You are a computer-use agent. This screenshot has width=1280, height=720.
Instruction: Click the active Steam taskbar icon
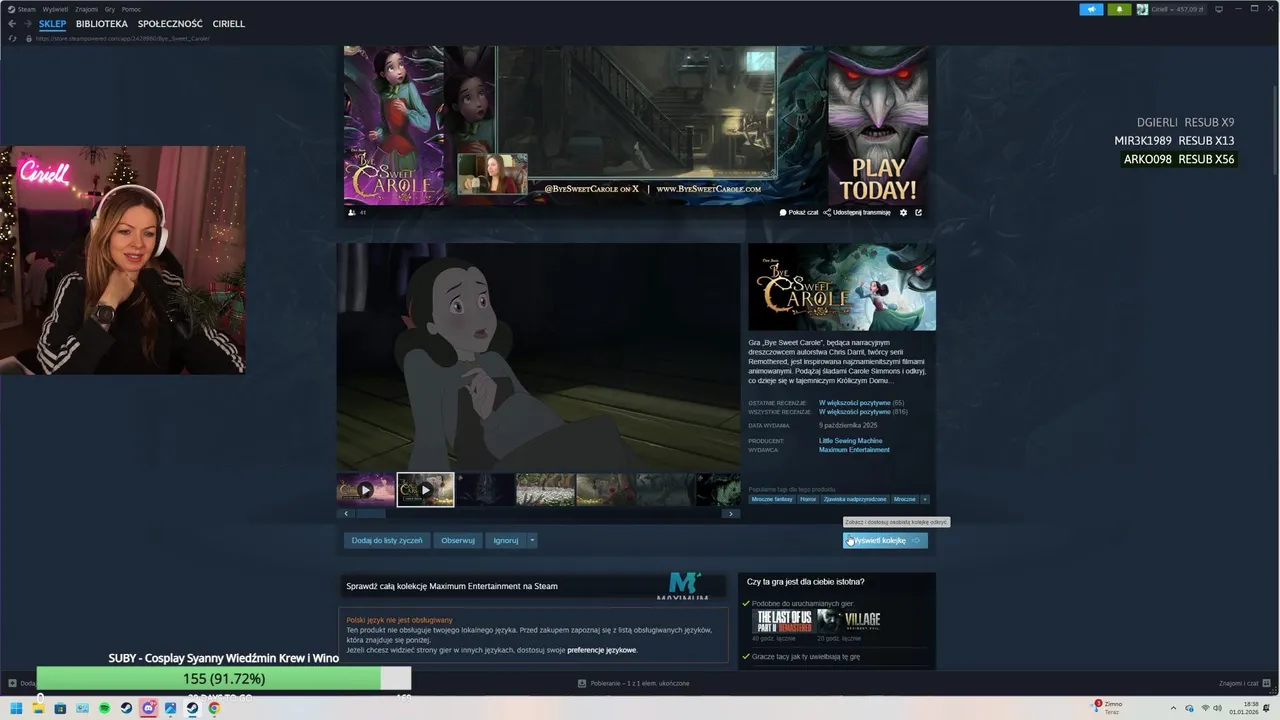pos(192,708)
